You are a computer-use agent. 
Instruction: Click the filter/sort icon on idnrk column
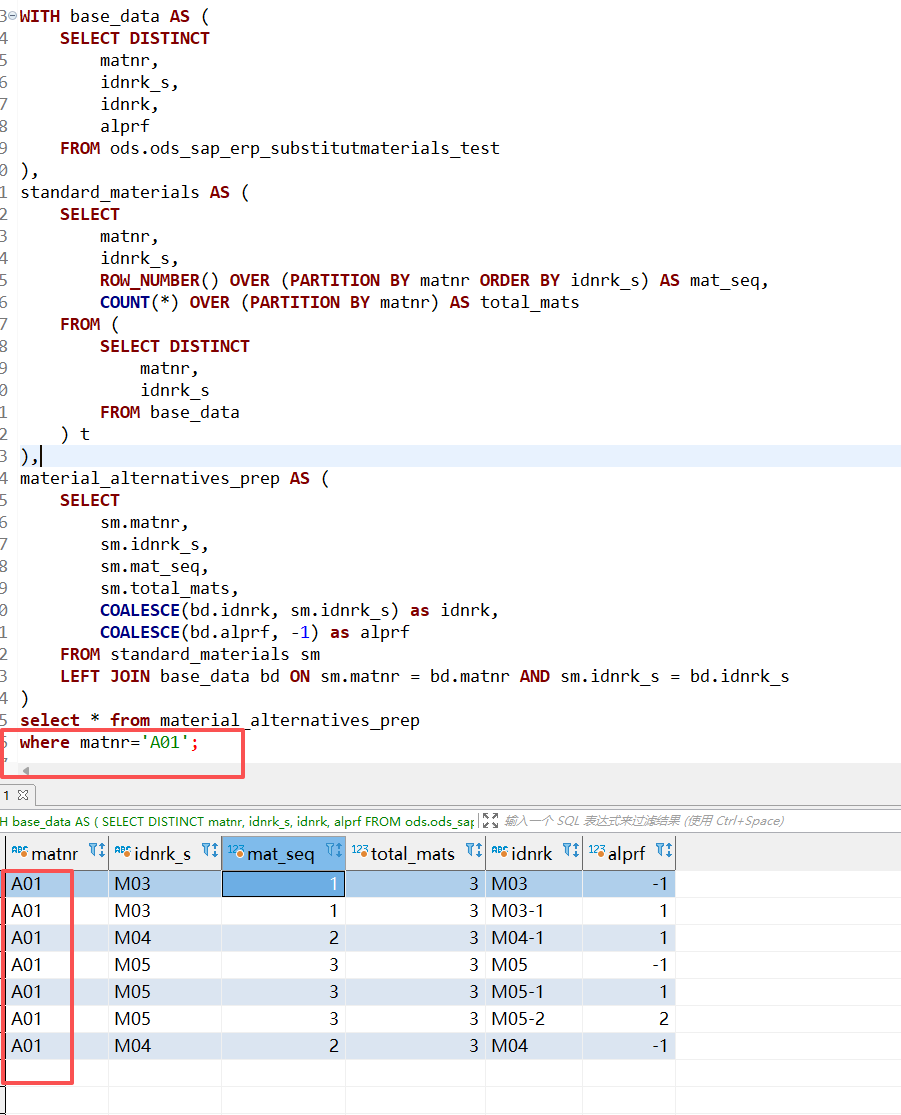[571, 852]
